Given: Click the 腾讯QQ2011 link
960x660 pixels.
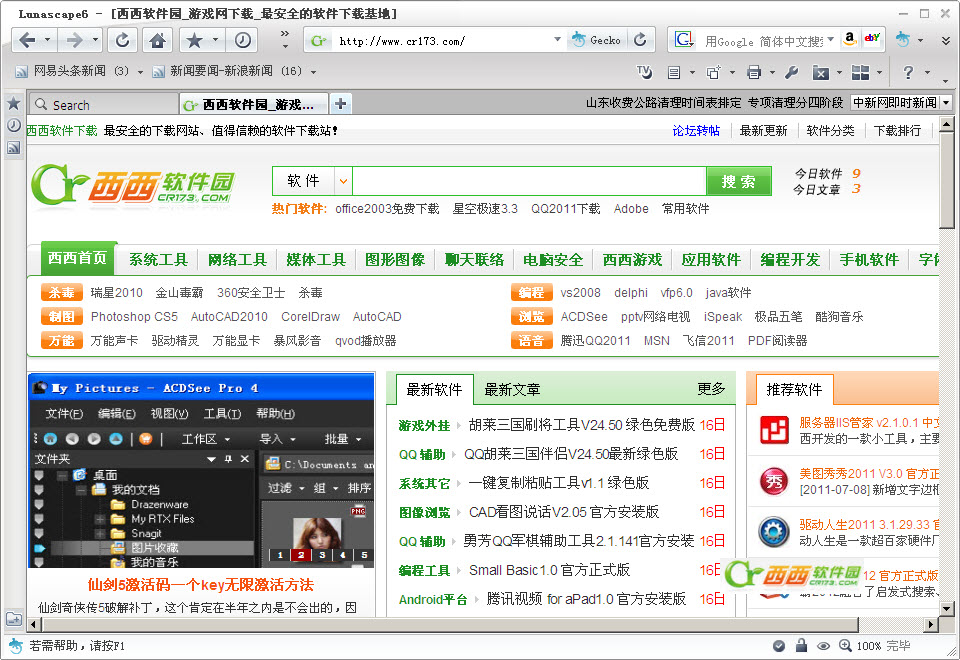Looking at the screenshot, I should point(595,340).
